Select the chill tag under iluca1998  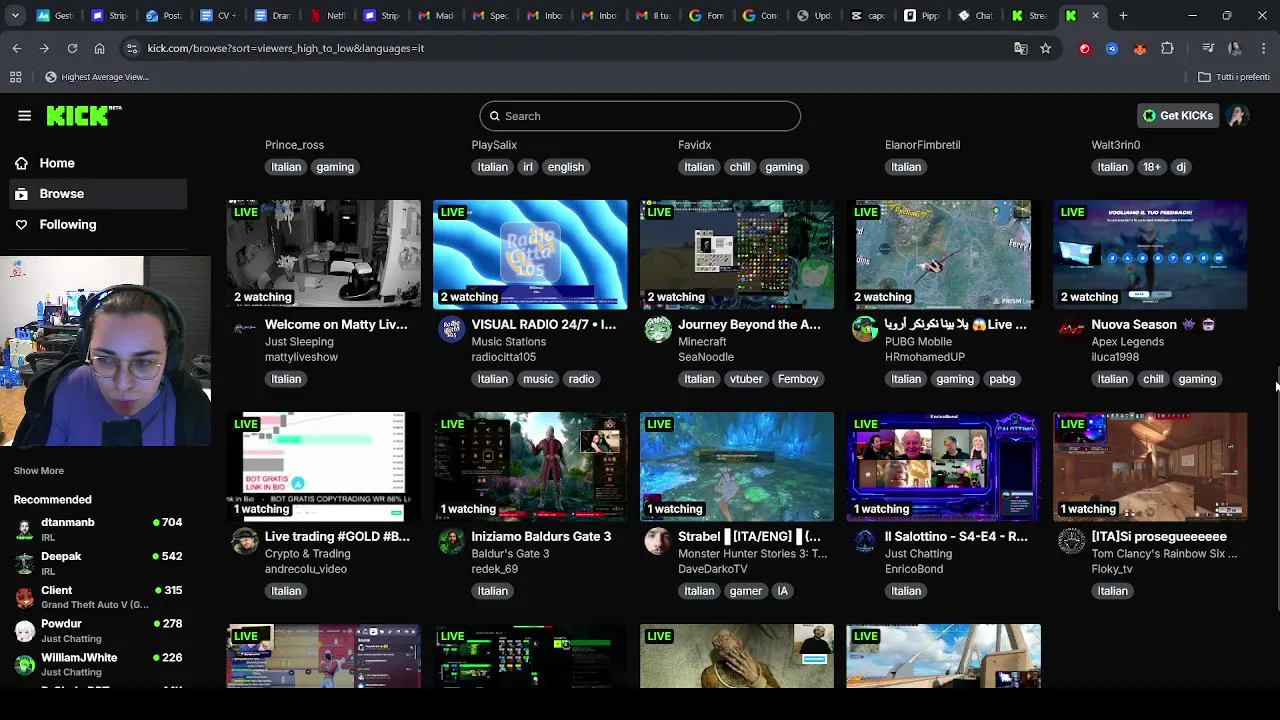1153,379
